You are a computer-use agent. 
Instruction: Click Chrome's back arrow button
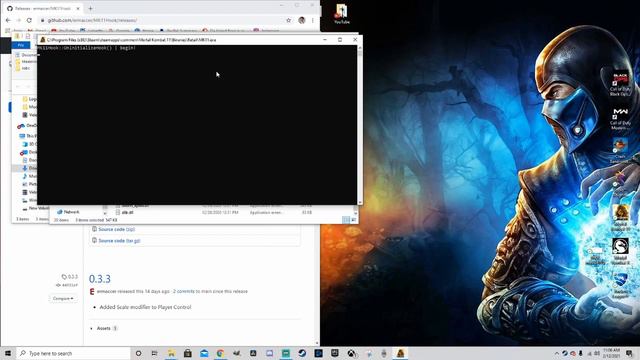[8, 20]
